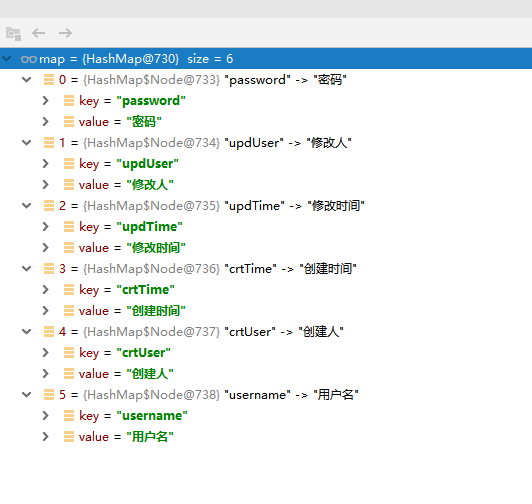Click field icon beside value "用户名"

pyautogui.click(x=69, y=437)
